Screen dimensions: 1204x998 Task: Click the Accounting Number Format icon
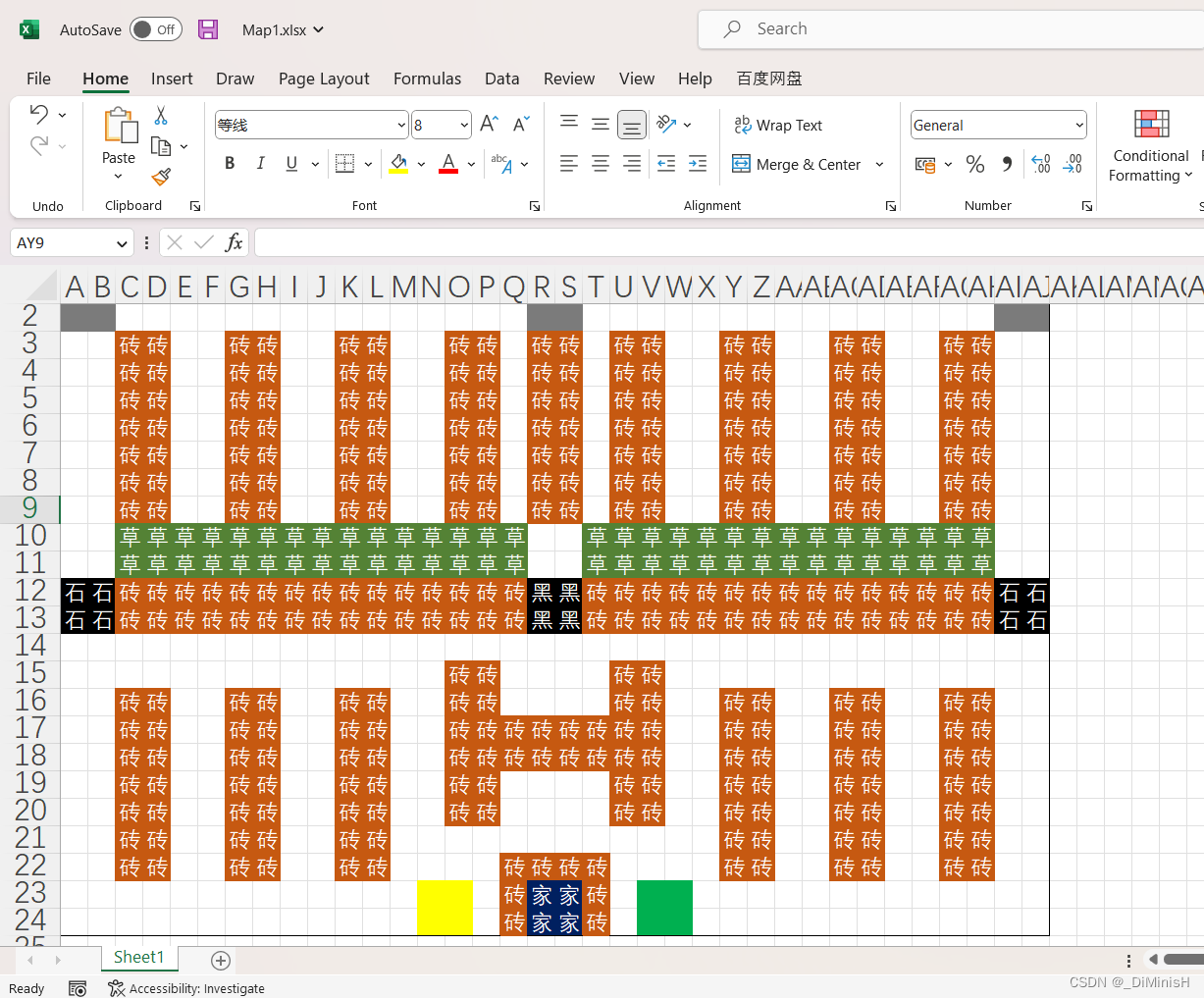pyautogui.click(x=925, y=164)
